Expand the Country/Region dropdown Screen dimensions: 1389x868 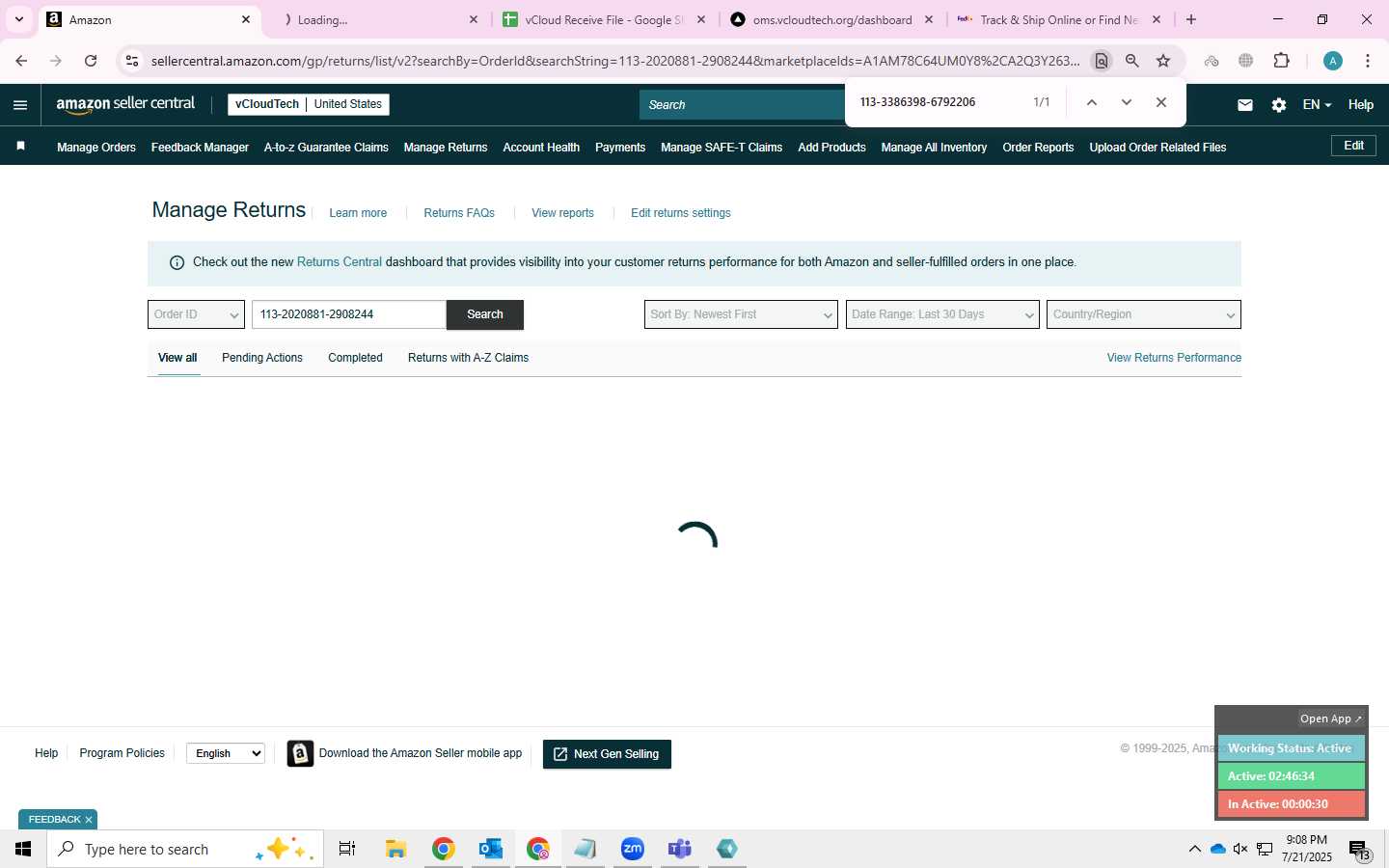tap(1144, 314)
